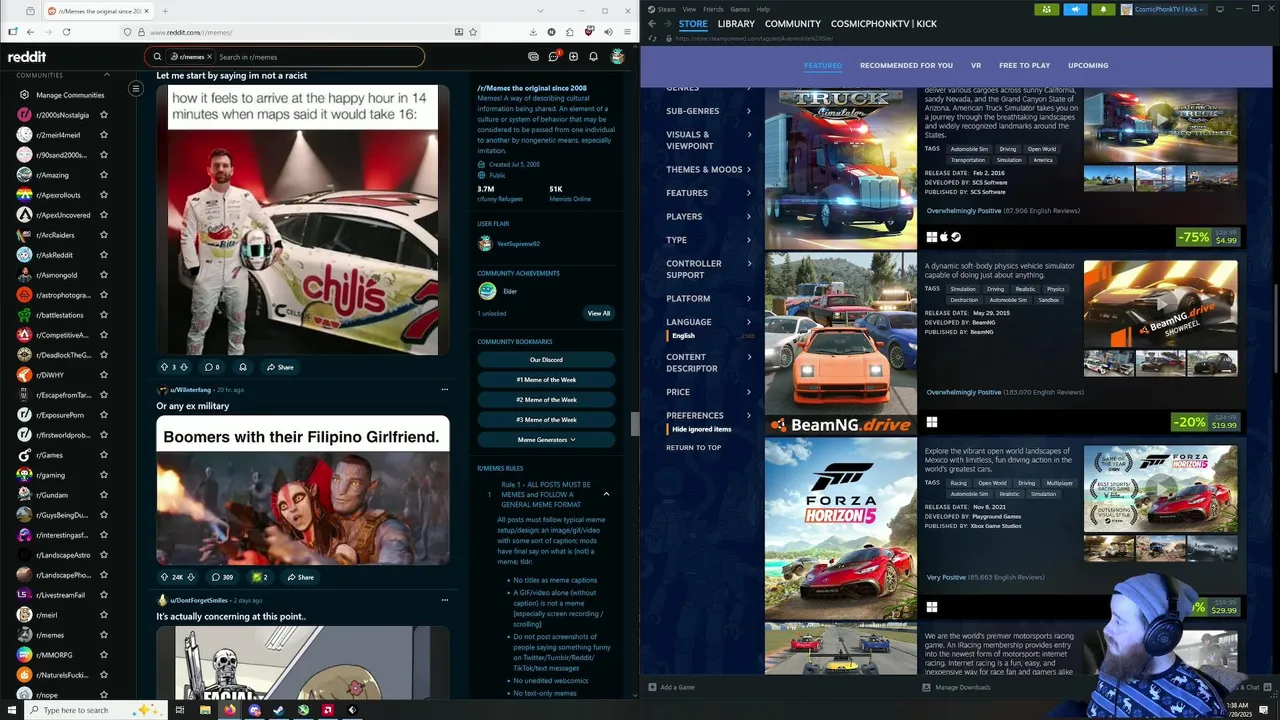The image size is (1280, 720).
Task: Open Steam app from Windows taskbar
Action: pos(278,710)
